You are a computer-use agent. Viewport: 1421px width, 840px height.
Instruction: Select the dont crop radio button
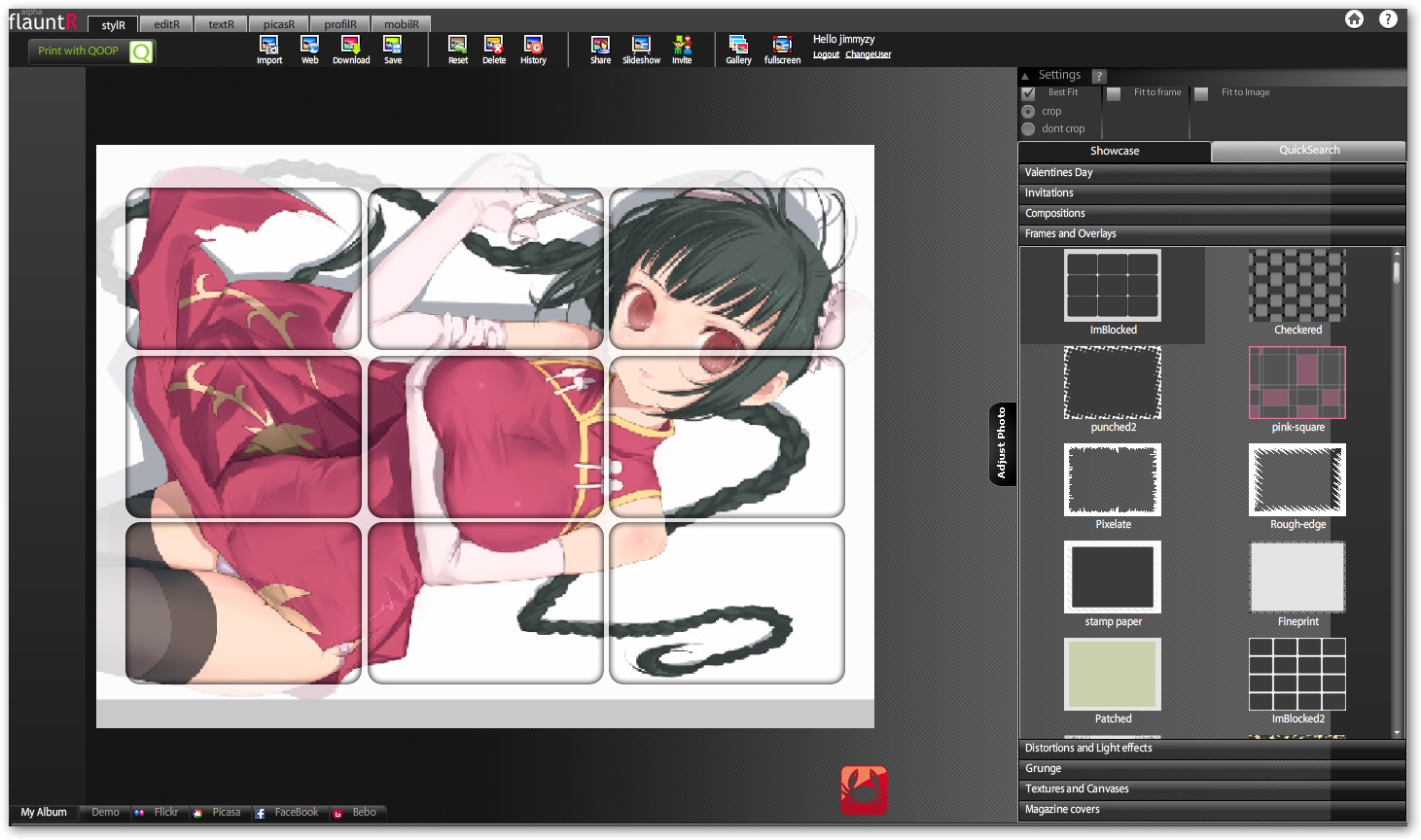(x=1028, y=128)
